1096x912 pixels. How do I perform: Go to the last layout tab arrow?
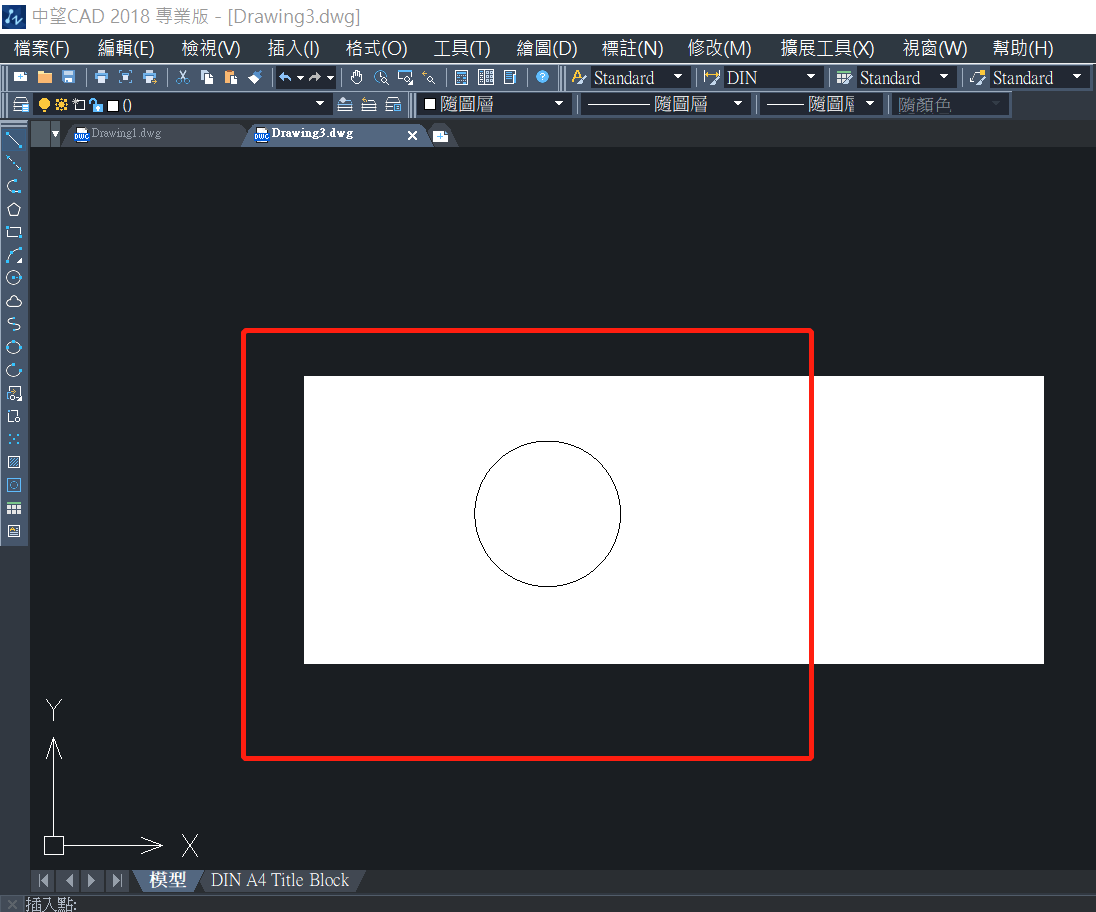(x=117, y=881)
